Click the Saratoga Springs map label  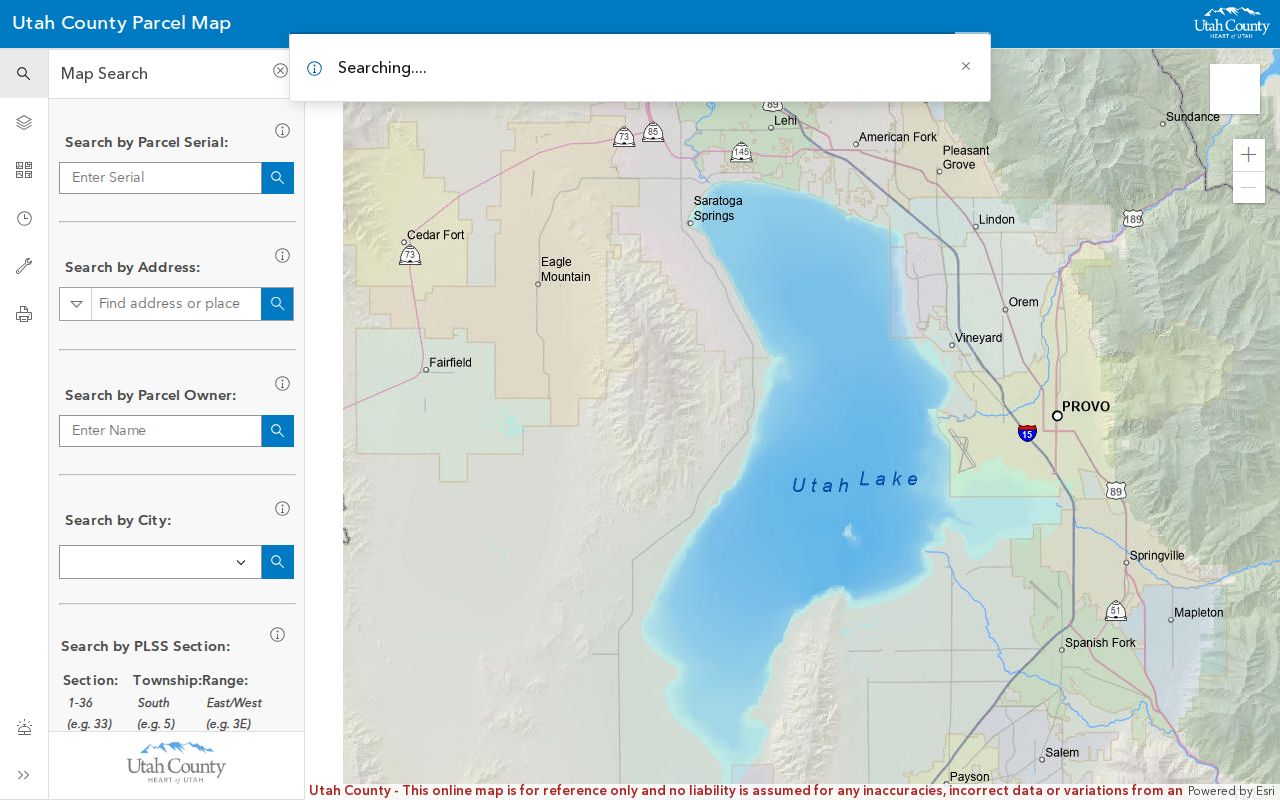point(718,208)
